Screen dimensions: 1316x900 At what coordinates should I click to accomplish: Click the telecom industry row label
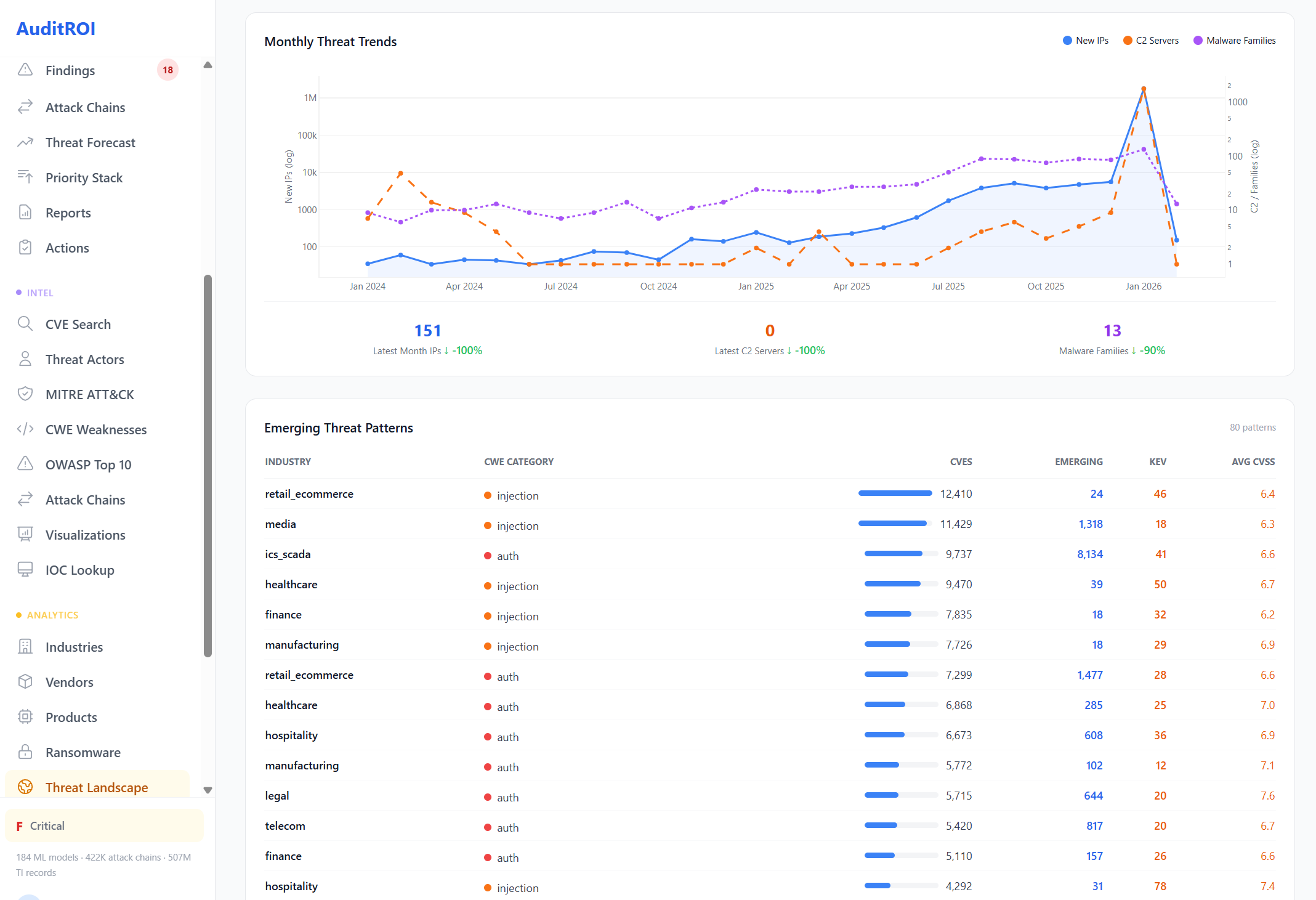(285, 826)
